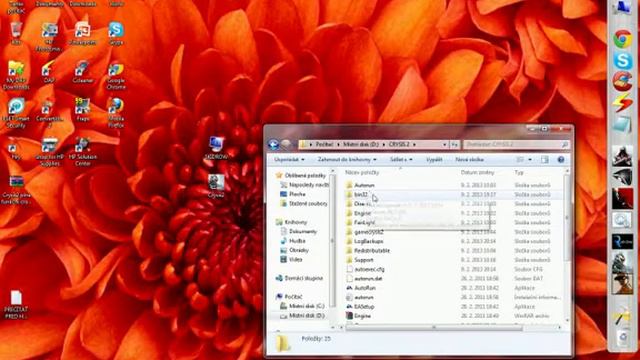
Task: Click Počítač in the address breadcrumb
Action: [x=324, y=144]
